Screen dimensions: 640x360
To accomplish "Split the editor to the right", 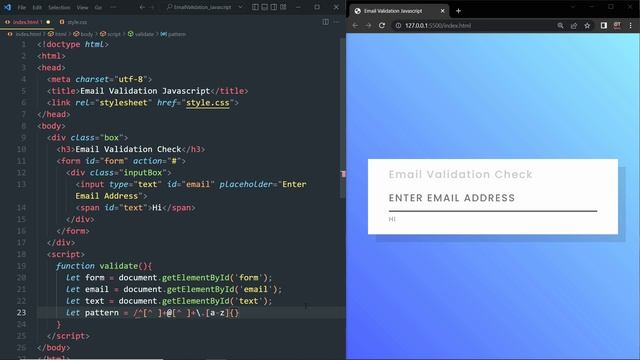I will click(x=325, y=22).
